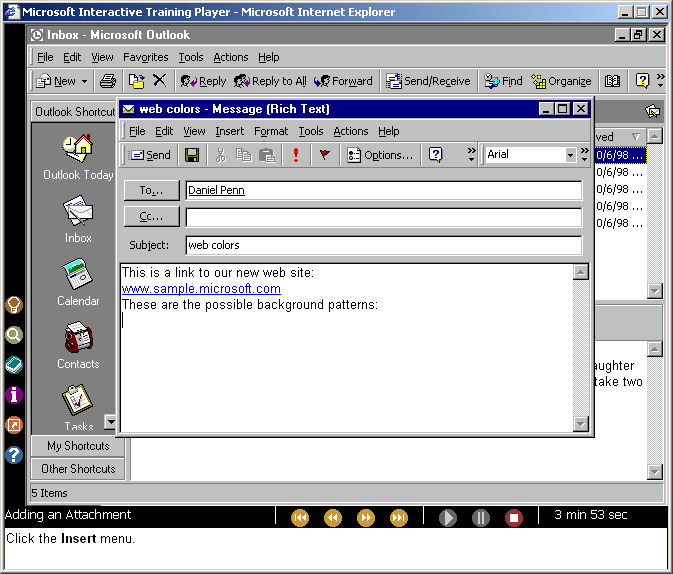Click training player lightbulb icon
This screenshot has height=574, width=673.
click(14, 305)
